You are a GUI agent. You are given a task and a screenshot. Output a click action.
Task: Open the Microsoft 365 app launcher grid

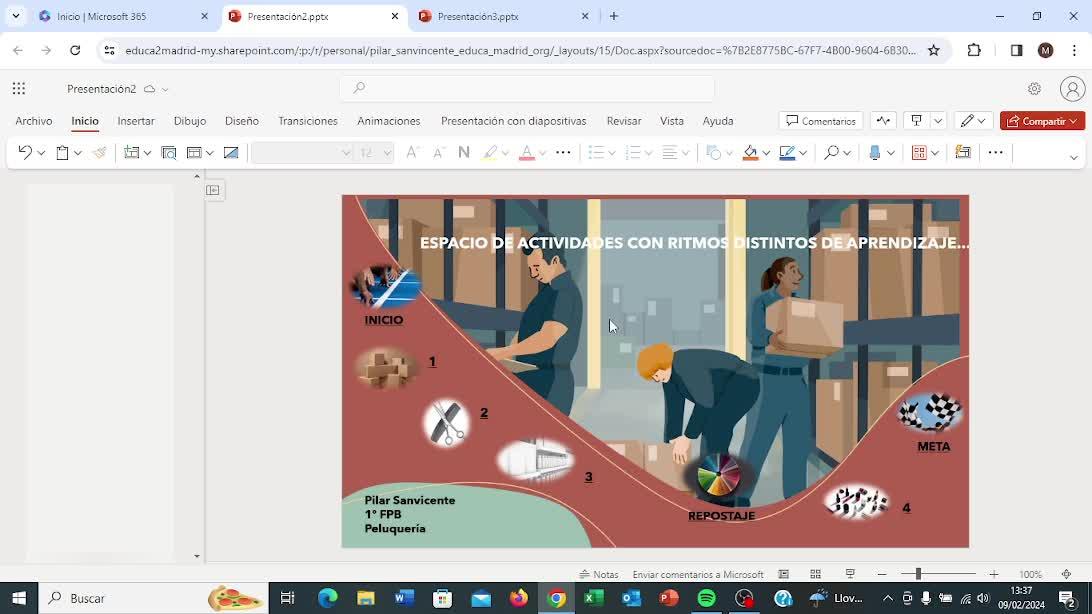click(19, 88)
